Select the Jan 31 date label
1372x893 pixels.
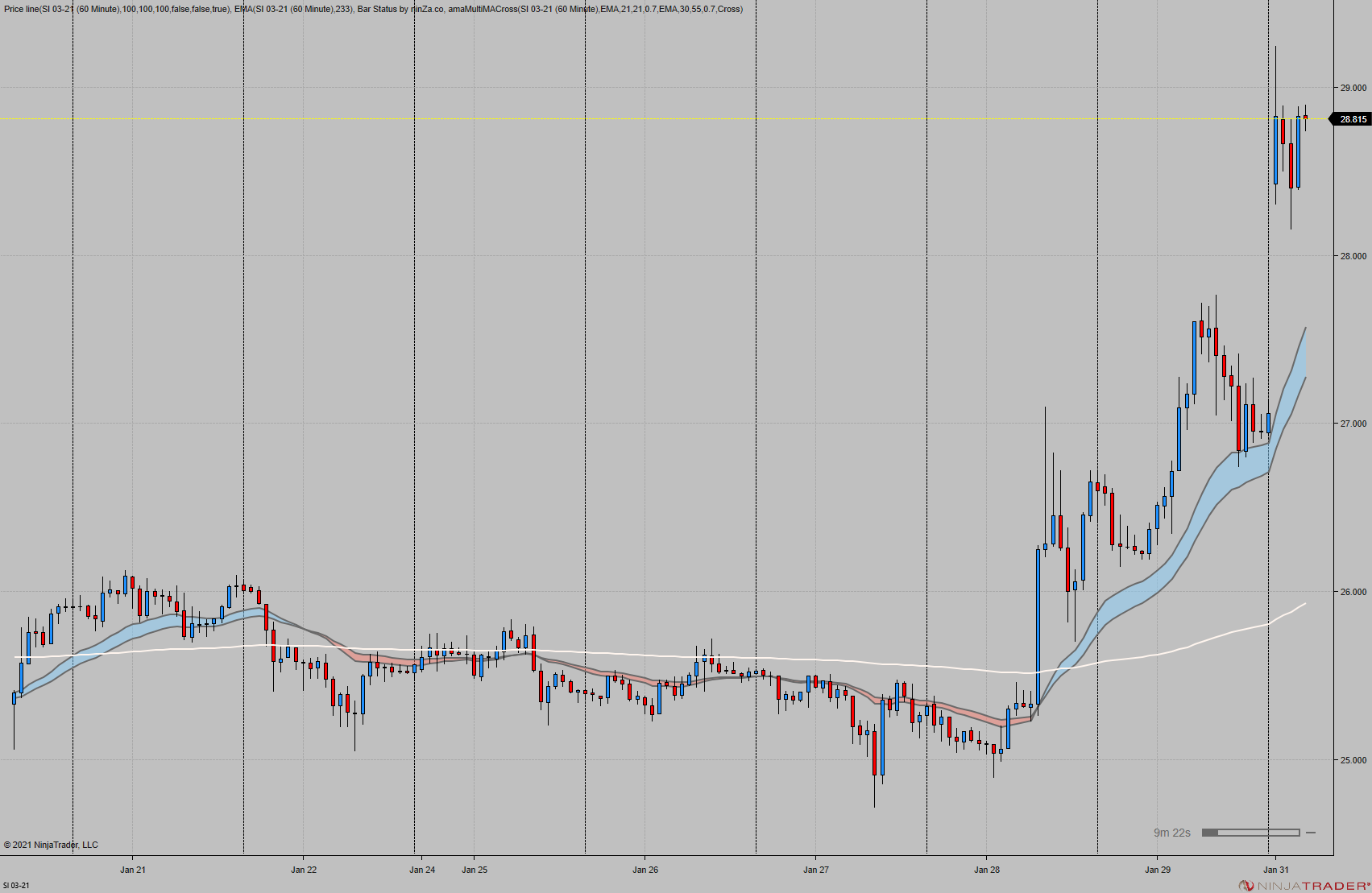tap(1276, 870)
